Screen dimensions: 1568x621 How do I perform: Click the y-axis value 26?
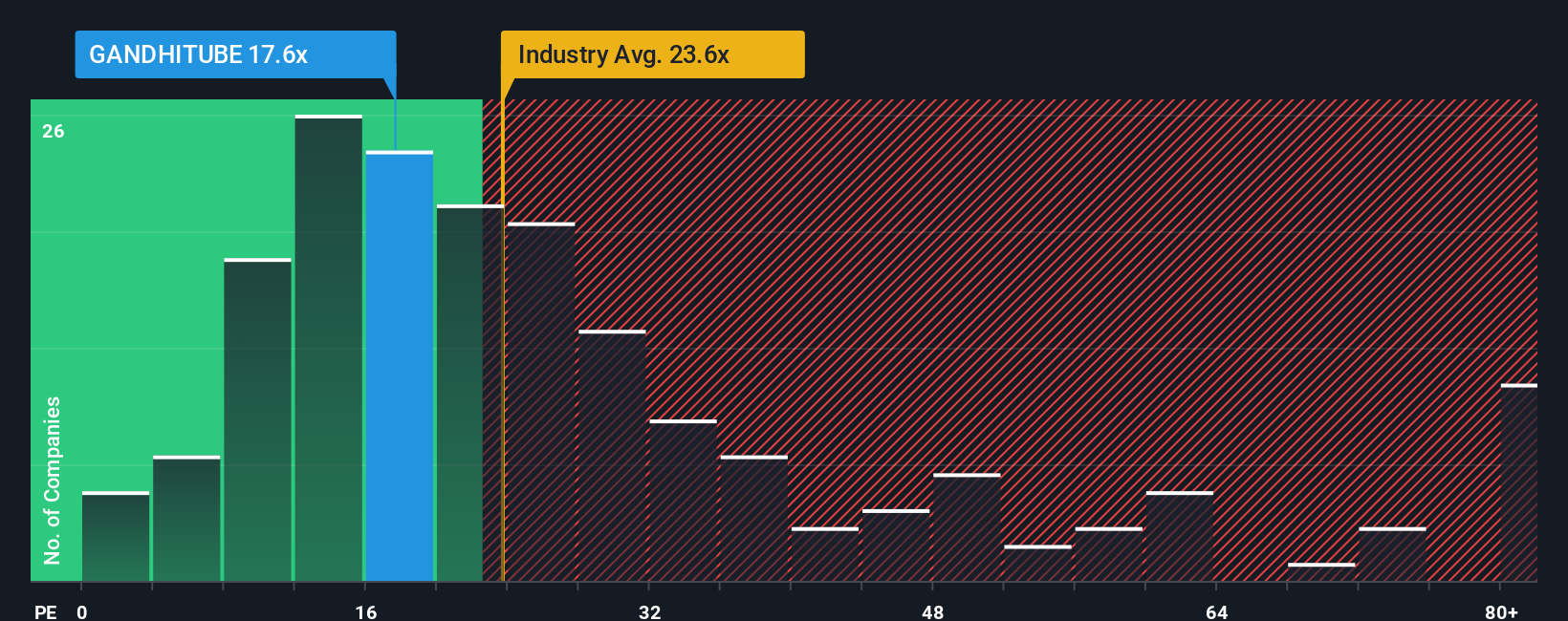coord(54,131)
